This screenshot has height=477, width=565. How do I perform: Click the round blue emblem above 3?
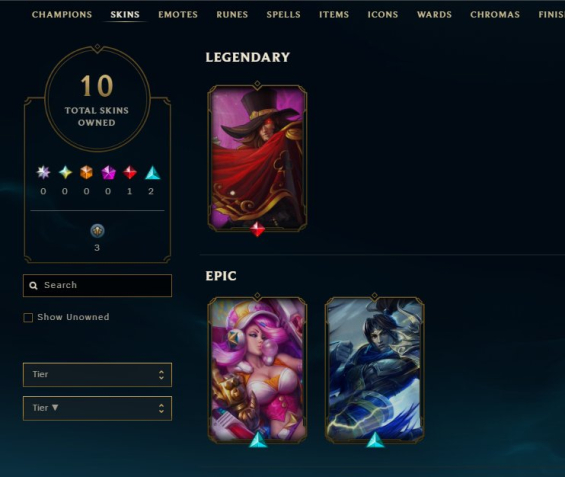click(97, 231)
